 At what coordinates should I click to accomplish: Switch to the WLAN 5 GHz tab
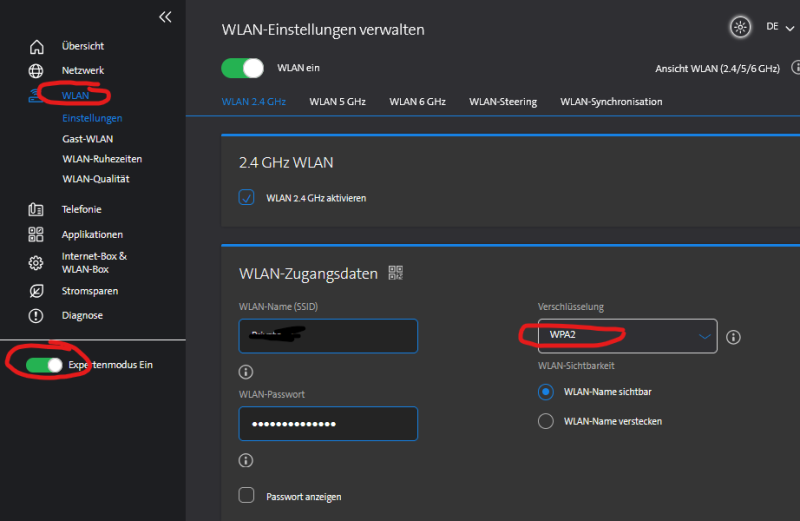coord(337,102)
